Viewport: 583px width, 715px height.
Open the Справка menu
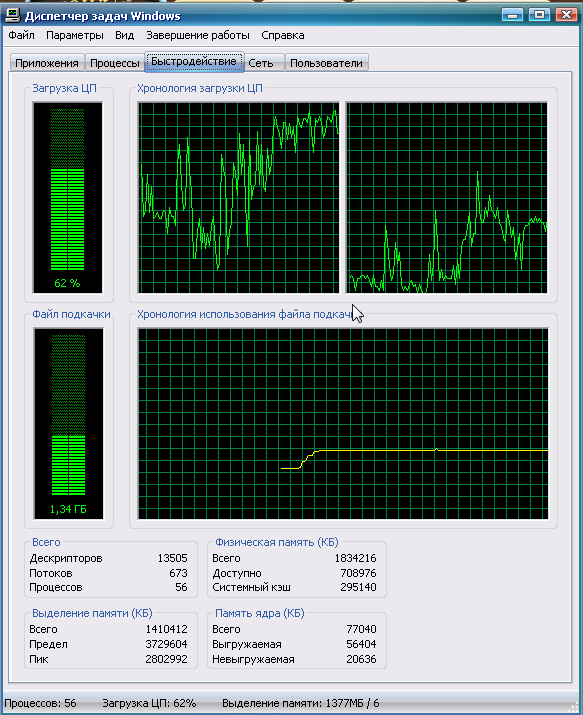[283, 35]
